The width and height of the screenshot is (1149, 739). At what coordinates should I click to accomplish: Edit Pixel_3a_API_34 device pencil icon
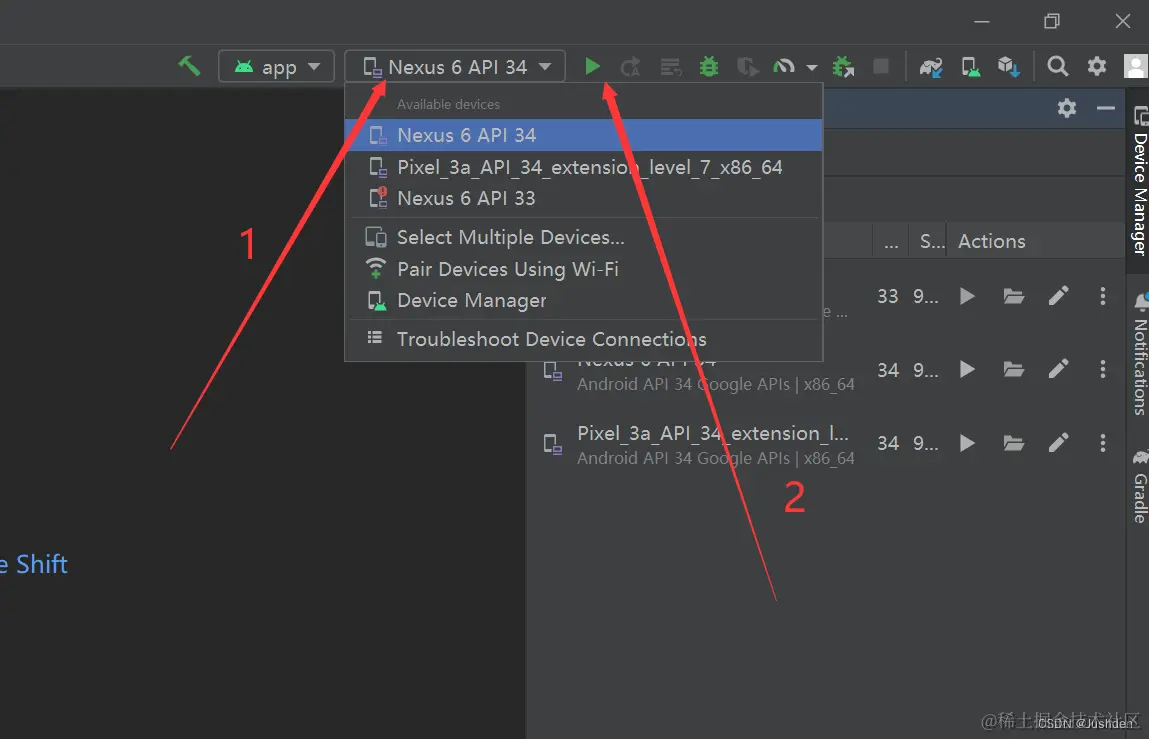[x=1058, y=442]
